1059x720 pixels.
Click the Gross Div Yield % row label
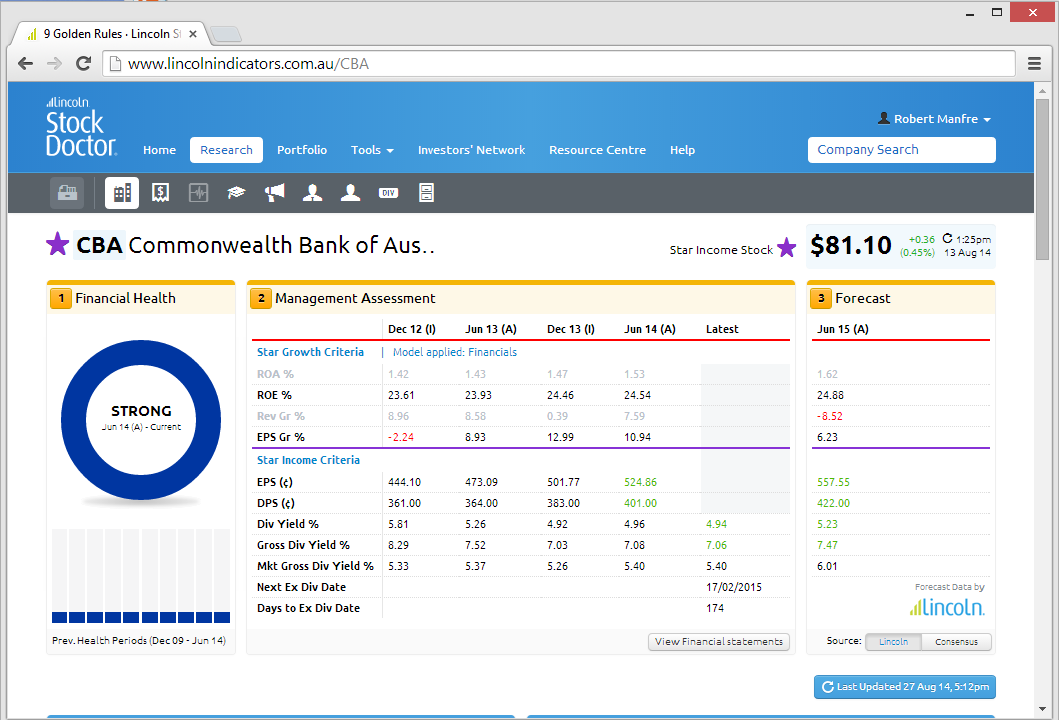point(303,545)
